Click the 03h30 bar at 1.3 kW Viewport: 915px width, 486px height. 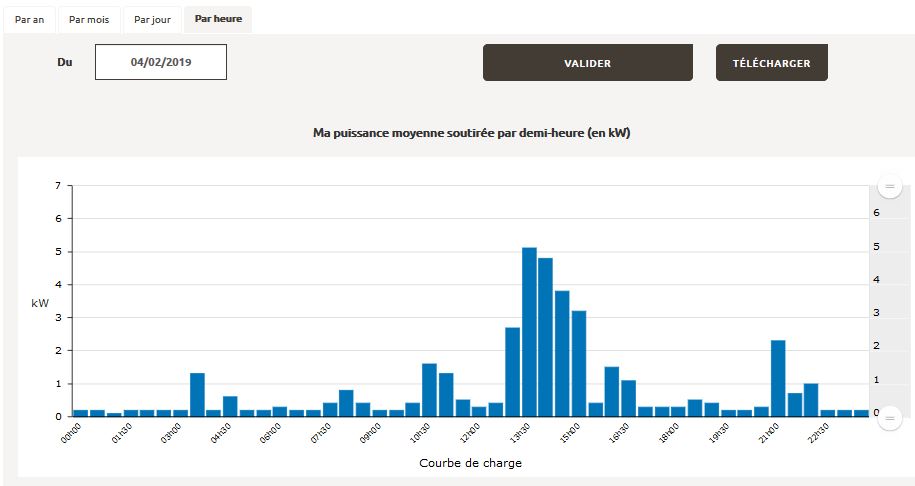[197, 394]
